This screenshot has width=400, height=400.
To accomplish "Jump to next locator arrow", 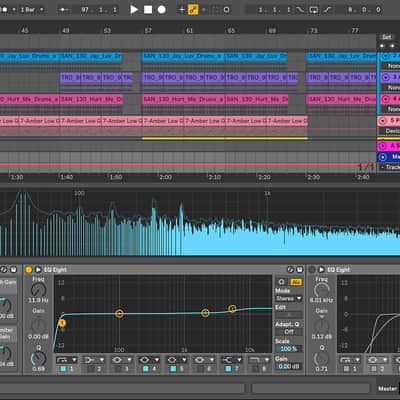I will click(x=392, y=46).
